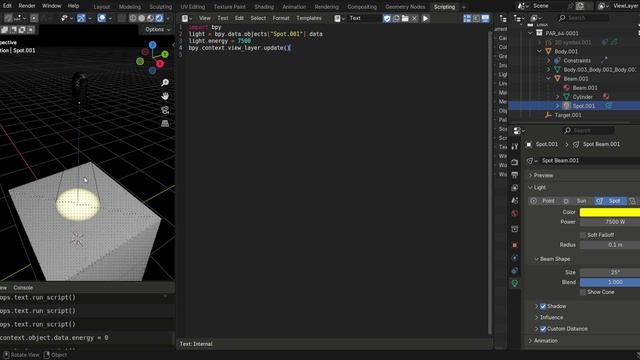Open the Physics properties tab

(515, 258)
